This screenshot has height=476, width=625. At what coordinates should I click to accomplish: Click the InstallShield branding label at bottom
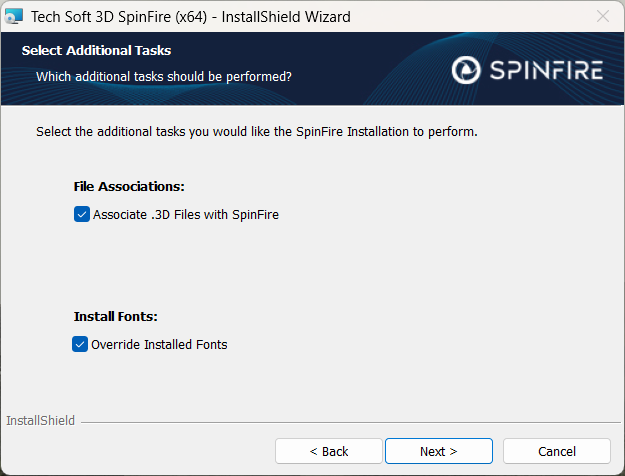point(41,421)
